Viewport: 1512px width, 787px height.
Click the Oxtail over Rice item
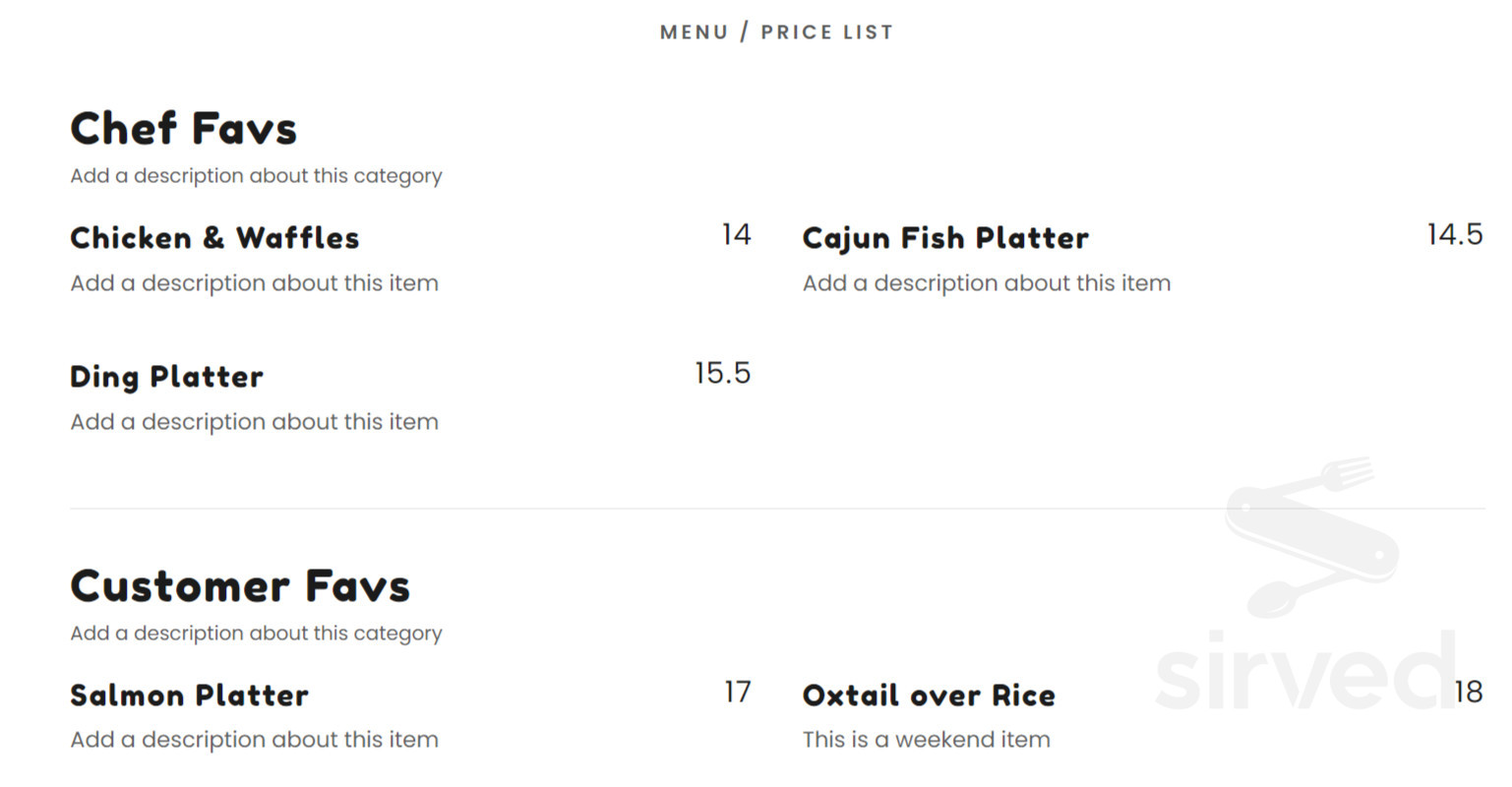pyautogui.click(x=929, y=696)
